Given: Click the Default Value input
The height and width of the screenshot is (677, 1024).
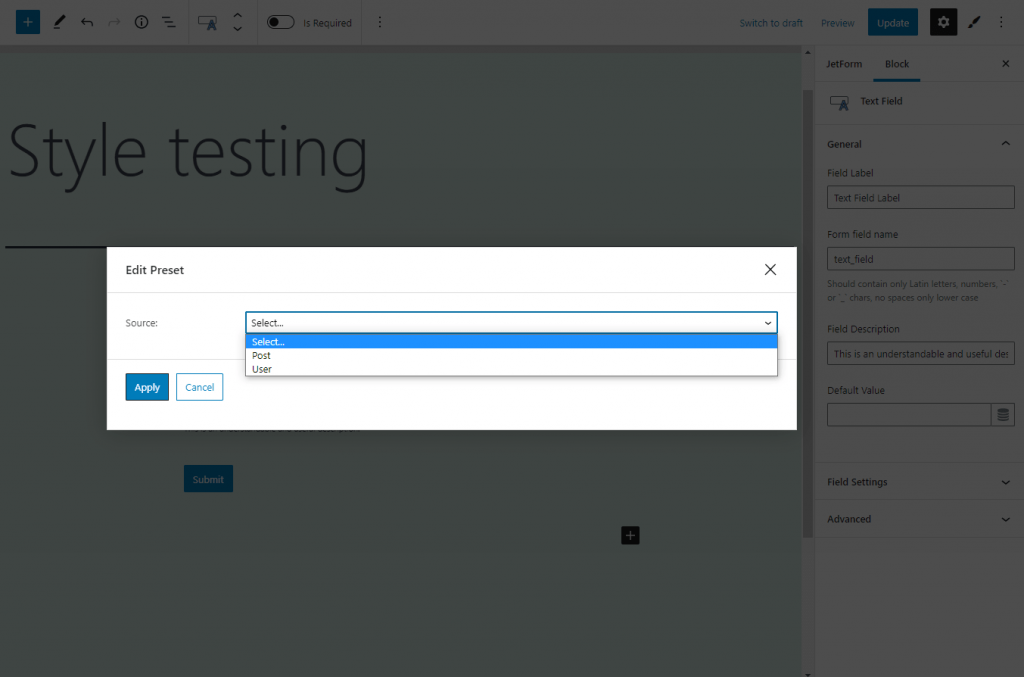Looking at the screenshot, I should (x=909, y=415).
